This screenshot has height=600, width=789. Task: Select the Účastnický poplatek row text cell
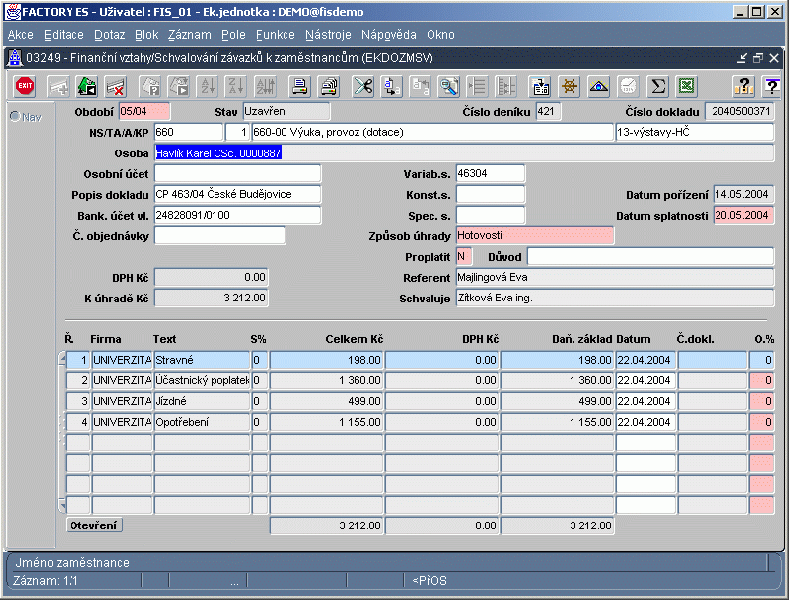coord(202,381)
